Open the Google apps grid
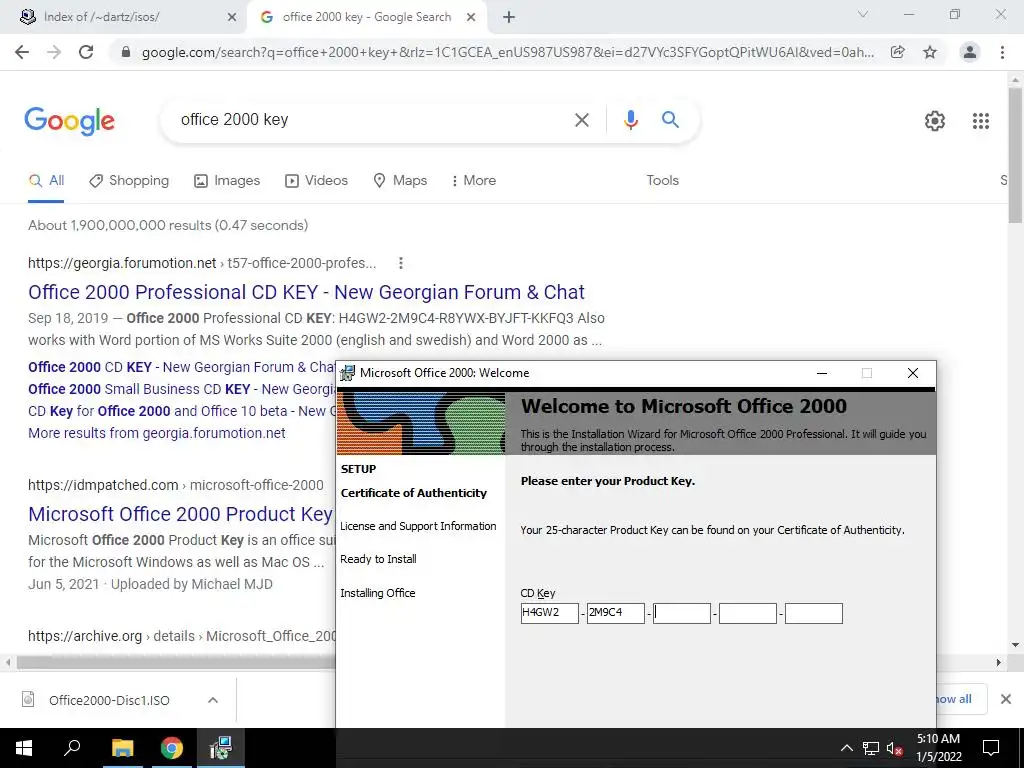The height and width of the screenshot is (768, 1024). coord(980,121)
